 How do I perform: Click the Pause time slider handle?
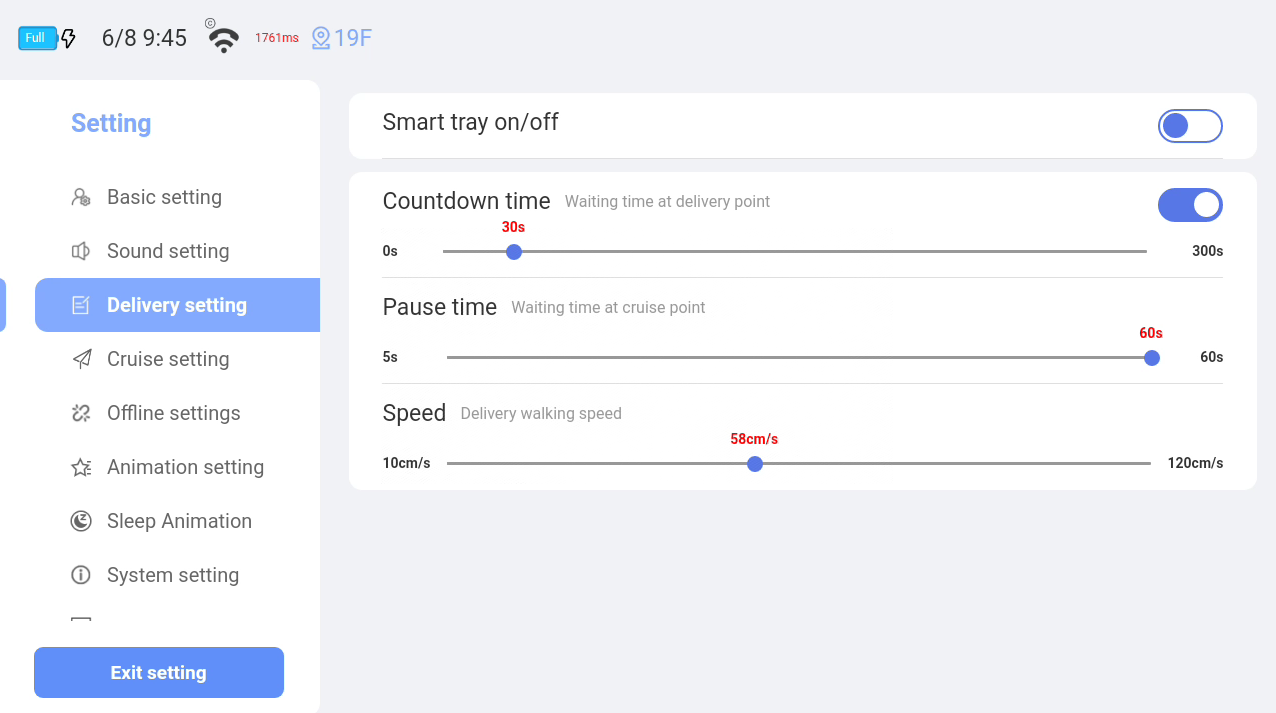click(1152, 358)
